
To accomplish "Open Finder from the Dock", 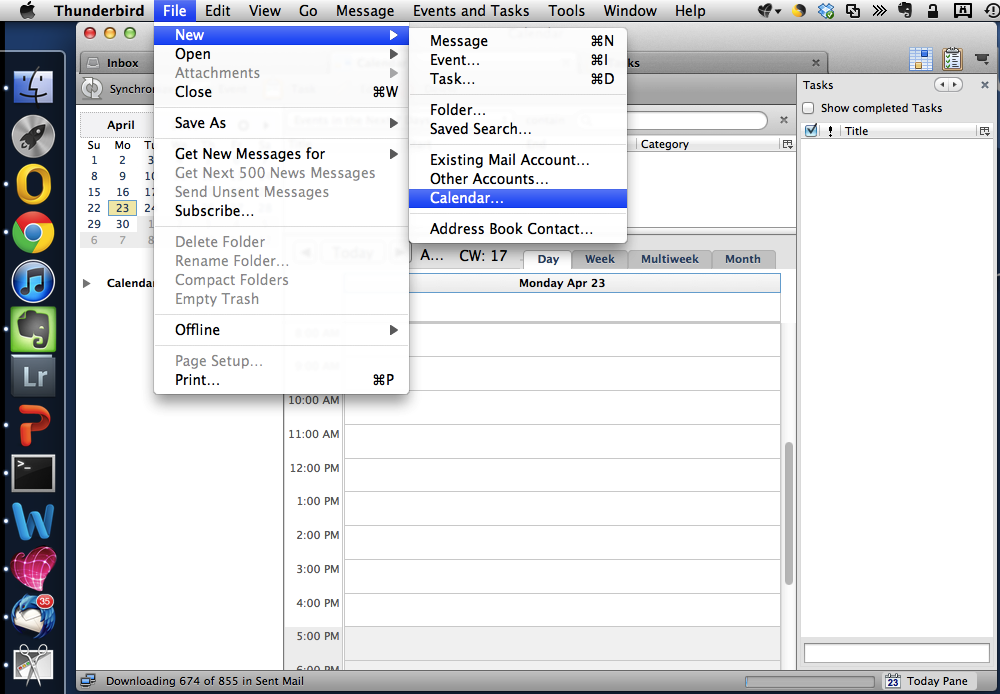I will pos(33,85).
